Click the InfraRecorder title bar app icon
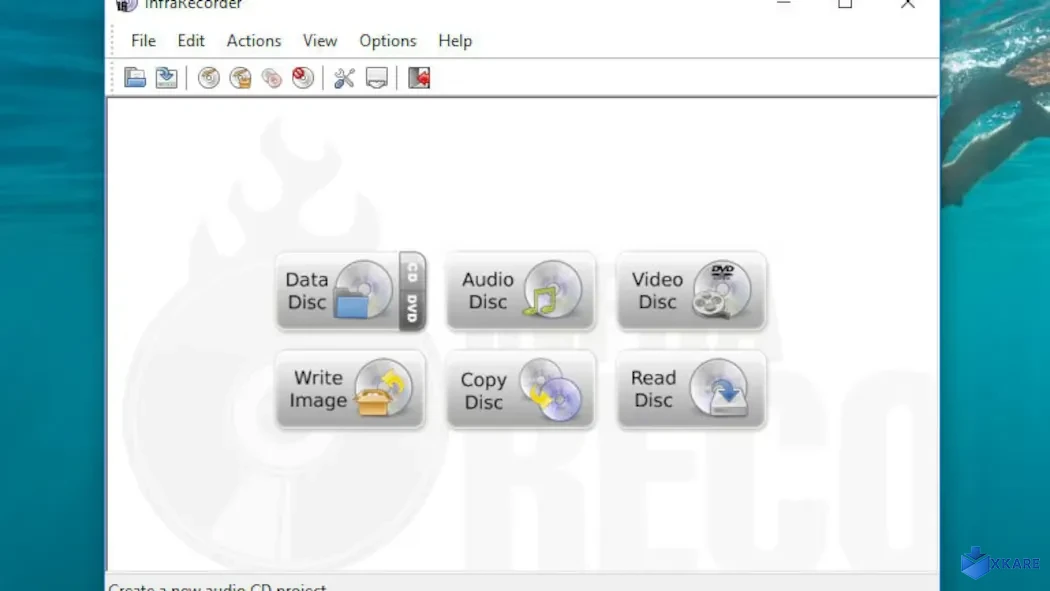The image size is (1050, 591). click(x=127, y=5)
